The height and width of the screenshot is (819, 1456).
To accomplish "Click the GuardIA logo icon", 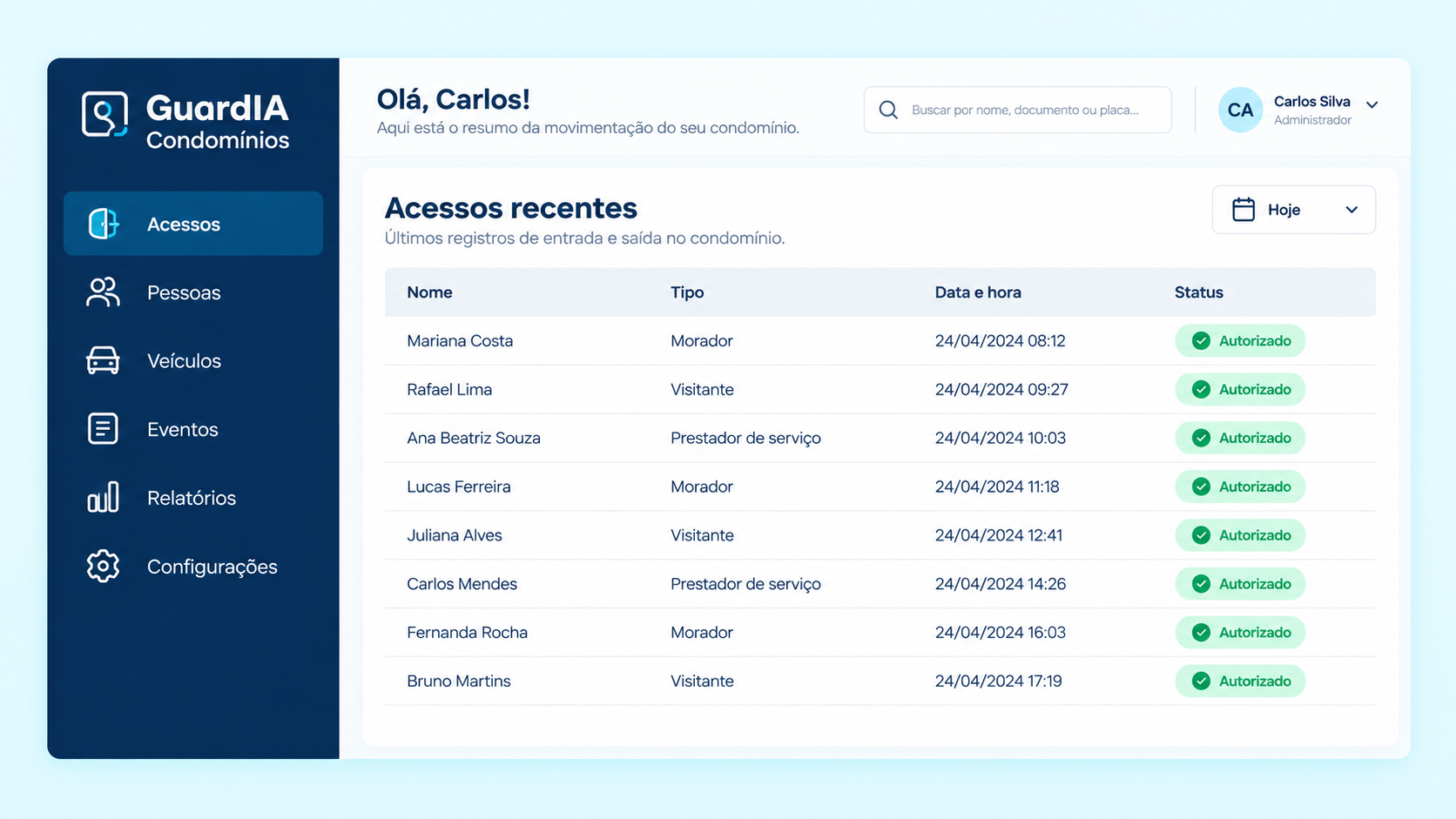I will pos(104,114).
